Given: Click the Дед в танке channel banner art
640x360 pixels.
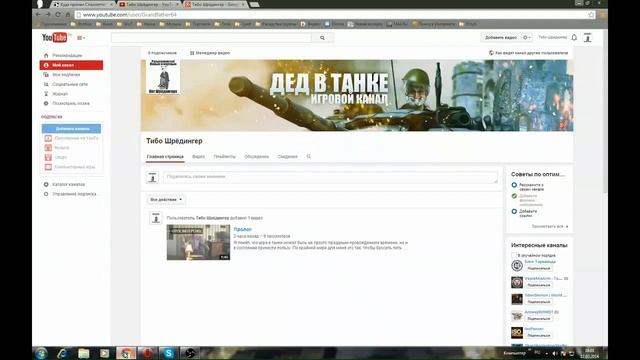Looking at the screenshot, I should pos(357,96).
